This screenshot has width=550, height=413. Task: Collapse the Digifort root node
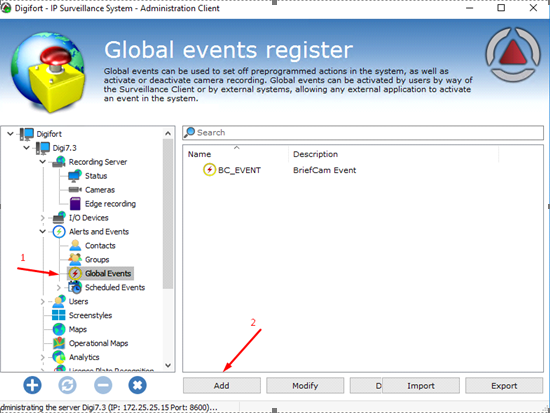[11, 134]
